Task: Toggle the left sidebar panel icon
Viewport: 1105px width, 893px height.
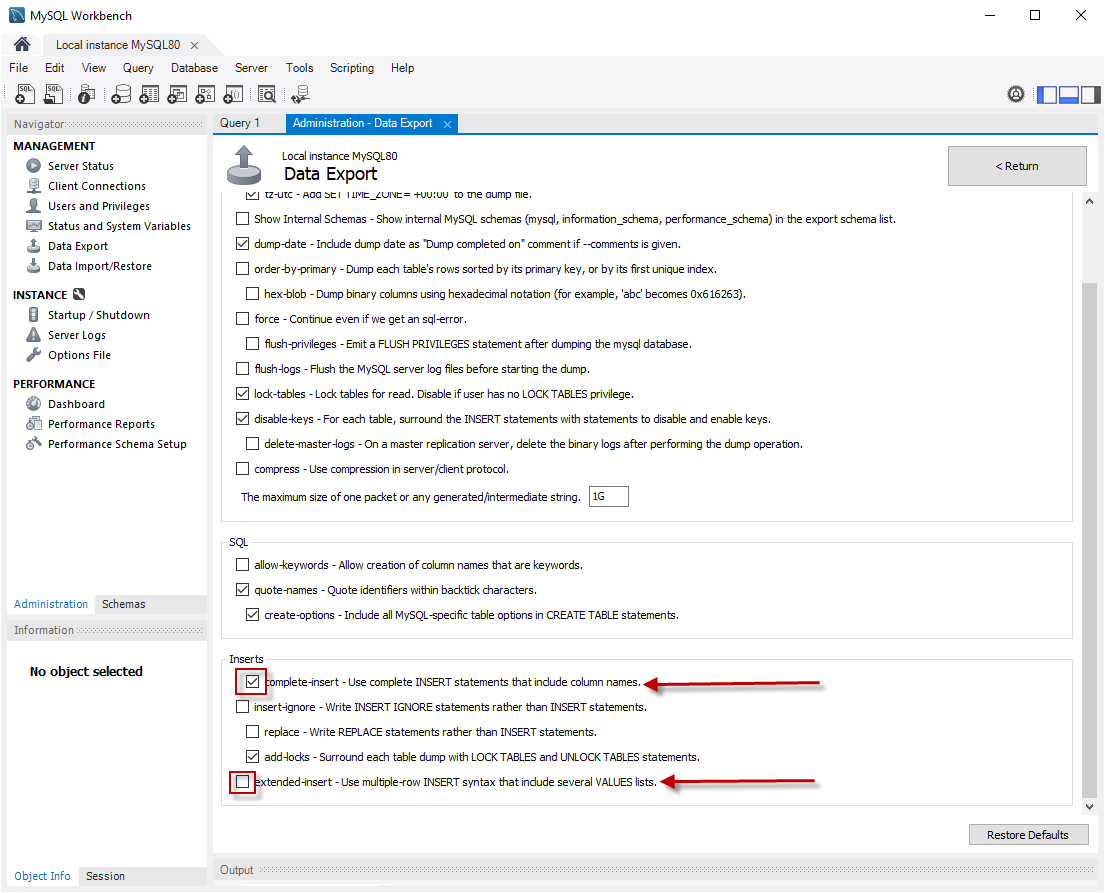Action: tap(1047, 94)
